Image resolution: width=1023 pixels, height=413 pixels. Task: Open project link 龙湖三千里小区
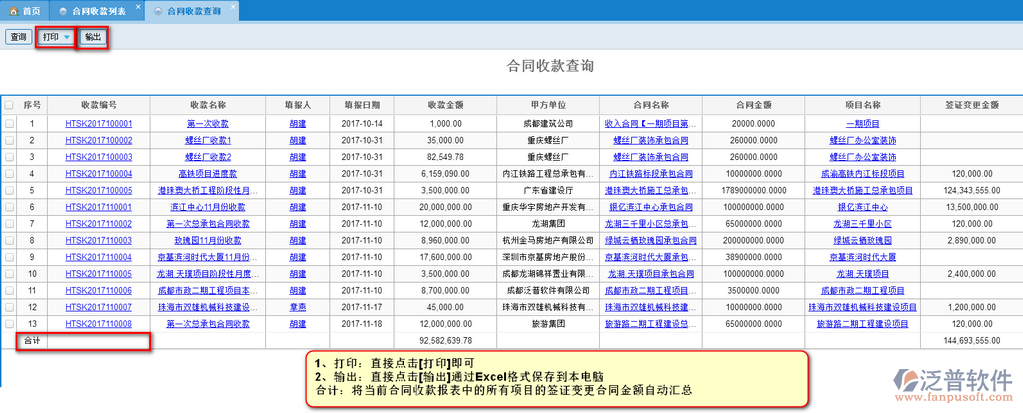(x=862, y=224)
